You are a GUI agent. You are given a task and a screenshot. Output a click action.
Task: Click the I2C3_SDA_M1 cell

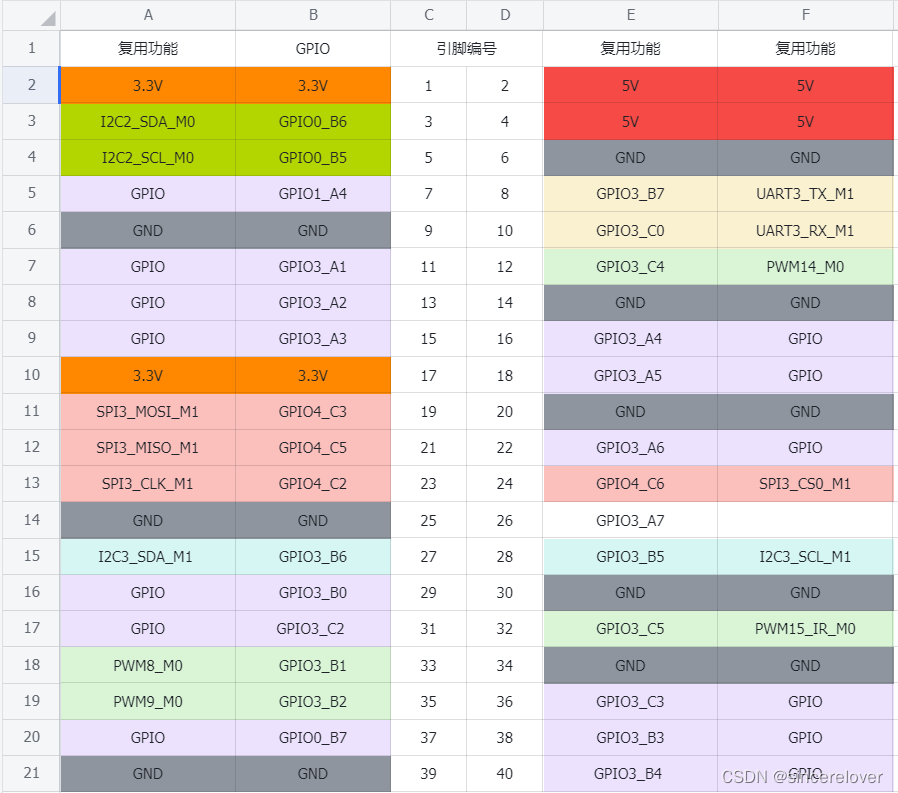tap(148, 556)
